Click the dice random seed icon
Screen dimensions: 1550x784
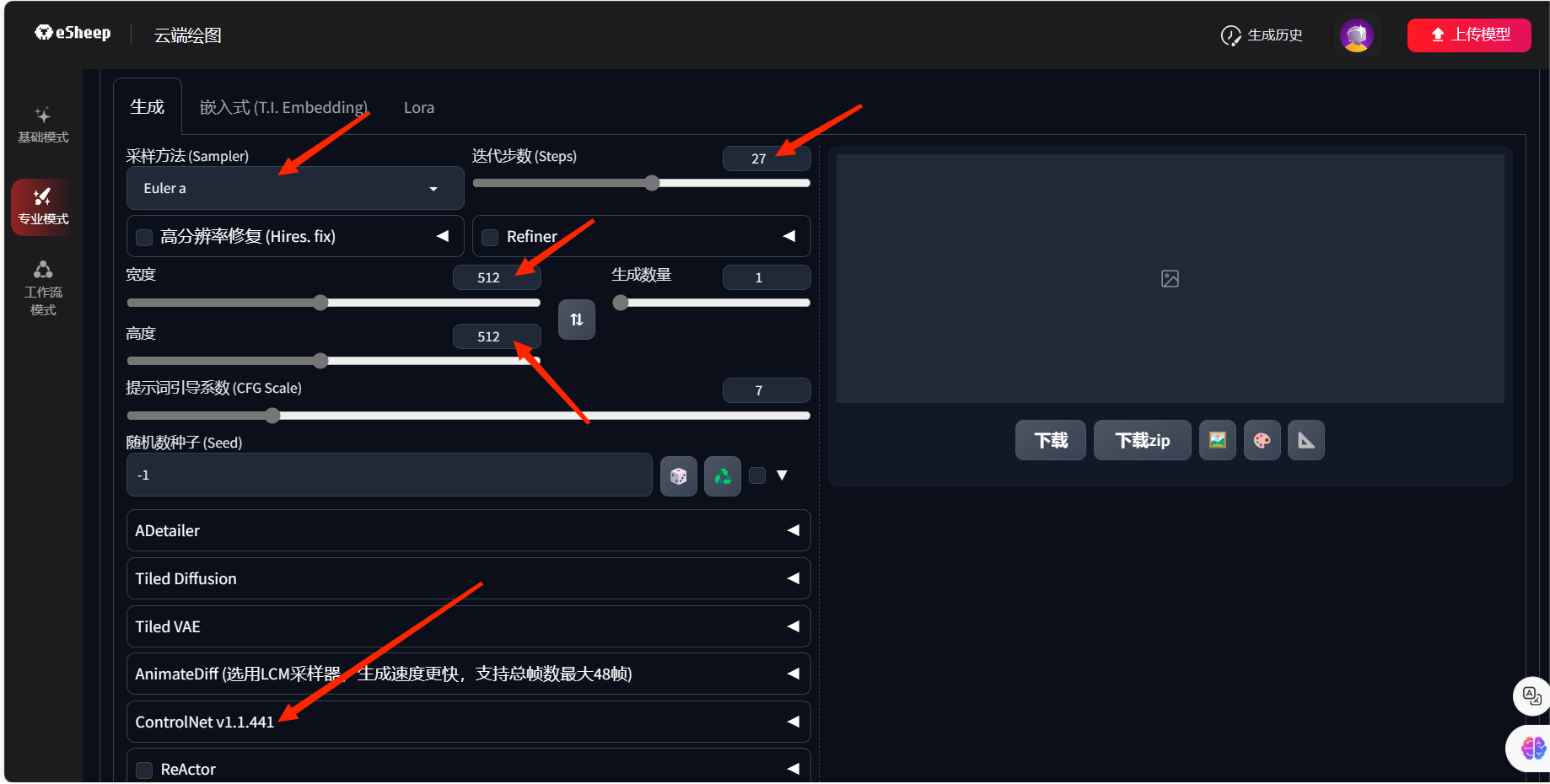678,476
